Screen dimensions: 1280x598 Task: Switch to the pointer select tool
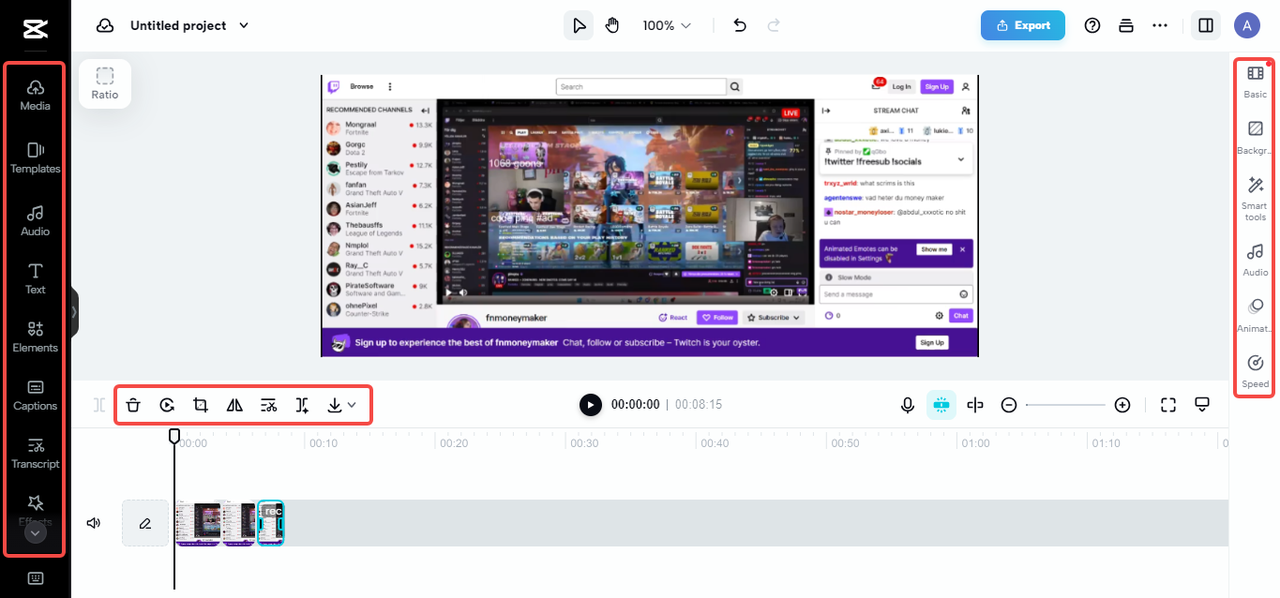coord(578,25)
